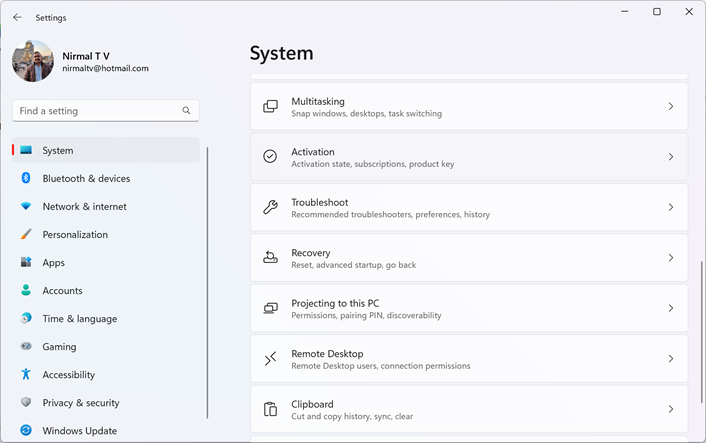
Task: Open Projecting to this PC settings
Action: coord(469,308)
